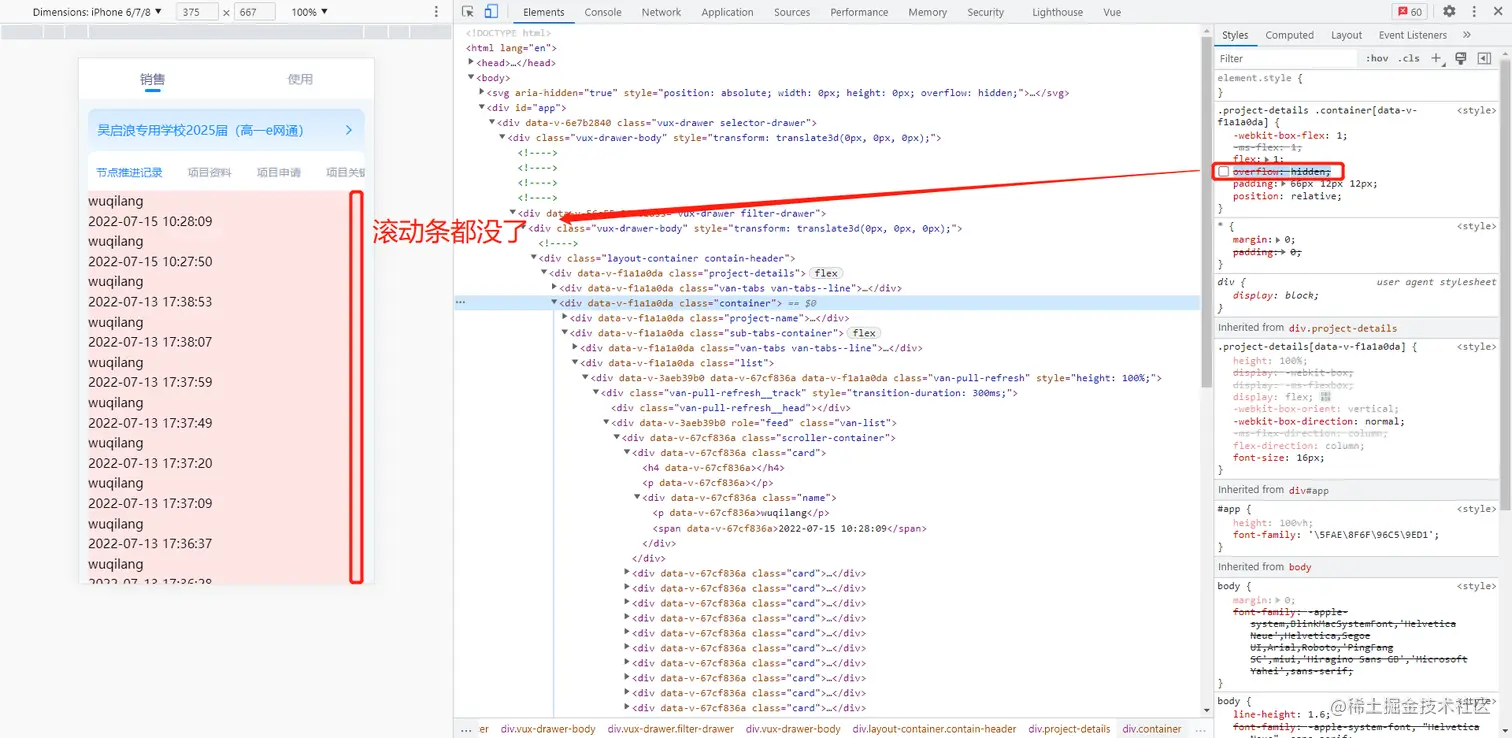Click div.project-details in Inherited from link
Viewport: 1512px width, 738px height.
(1344, 328)
